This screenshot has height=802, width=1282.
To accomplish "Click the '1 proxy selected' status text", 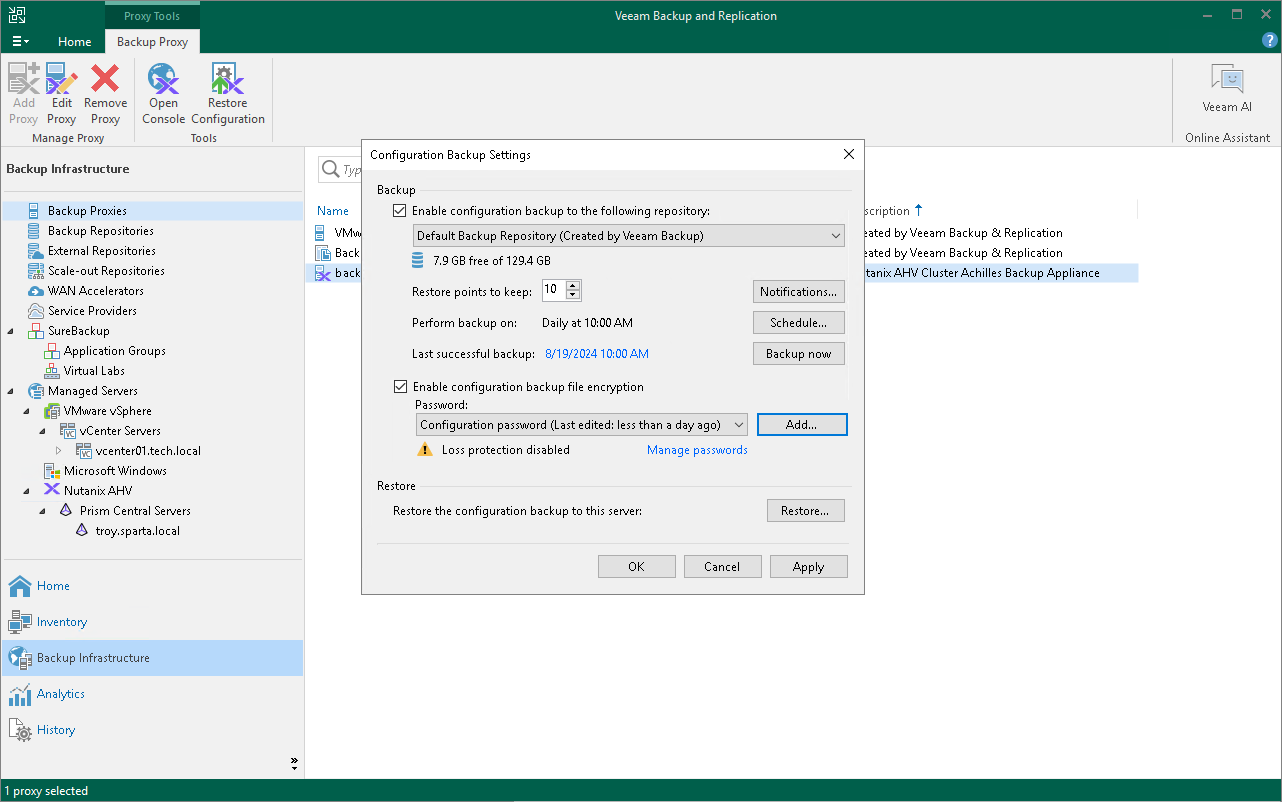I will (47, 791).
